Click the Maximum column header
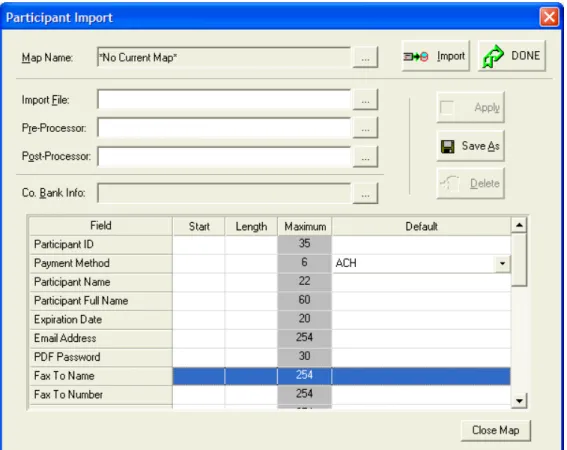567x450 pixels. pos(305,226)
